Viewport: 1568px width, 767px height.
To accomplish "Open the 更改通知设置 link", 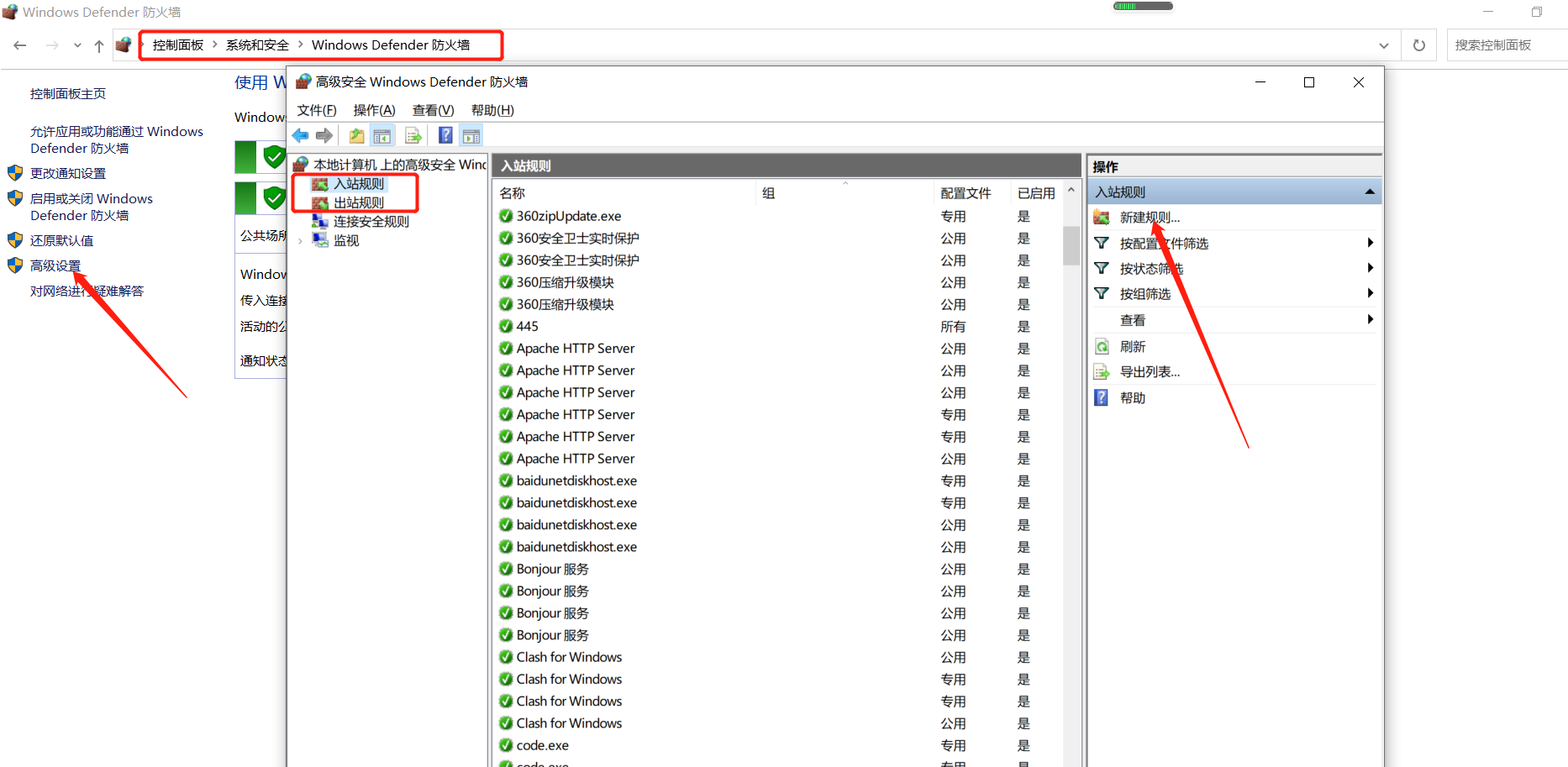I will point(68,174).
